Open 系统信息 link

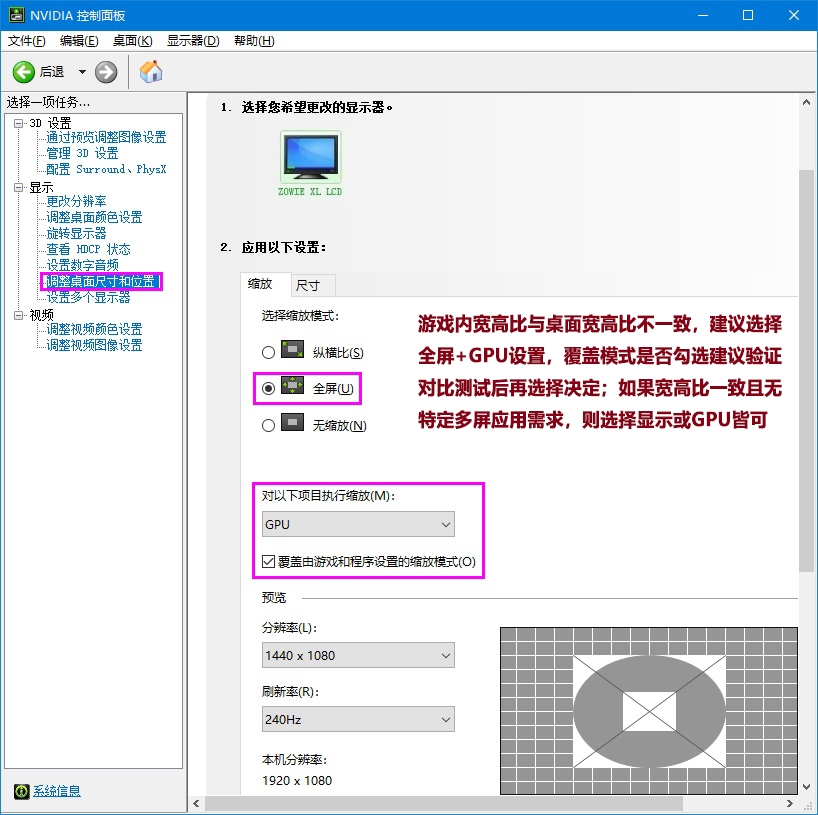[x=57, y=791]
